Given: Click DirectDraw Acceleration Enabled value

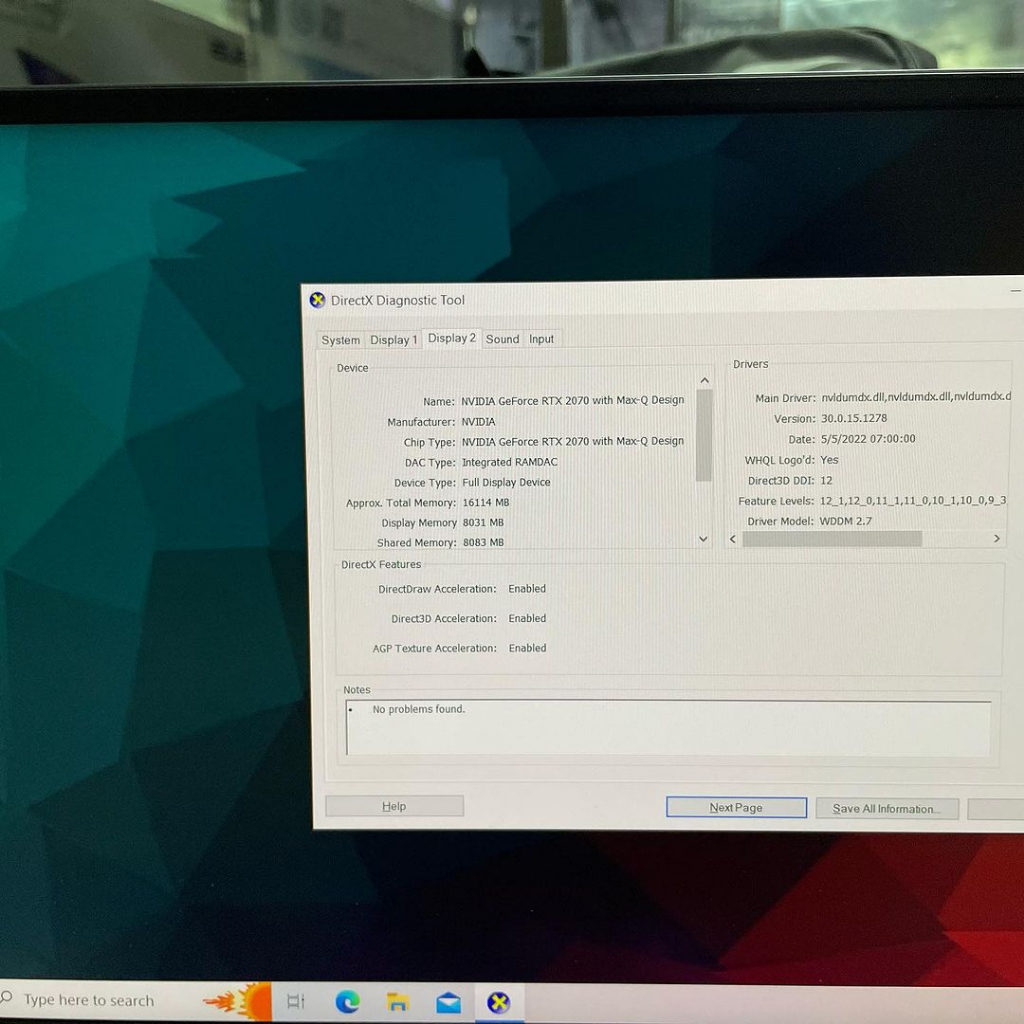Looking at the screenshot, I should [x=527, y=588].
